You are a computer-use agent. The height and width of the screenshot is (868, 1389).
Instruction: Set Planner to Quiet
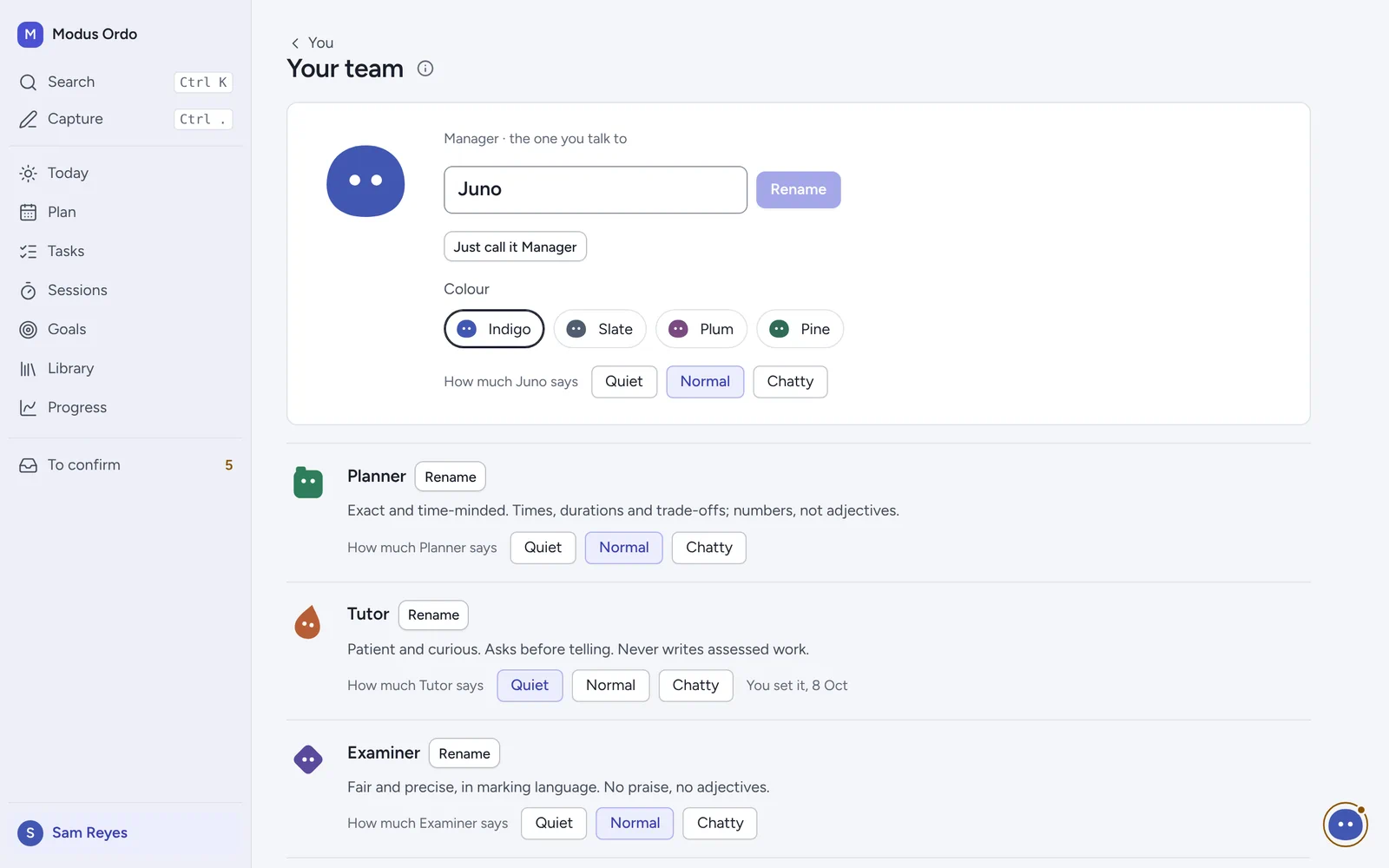click(543, 548)
